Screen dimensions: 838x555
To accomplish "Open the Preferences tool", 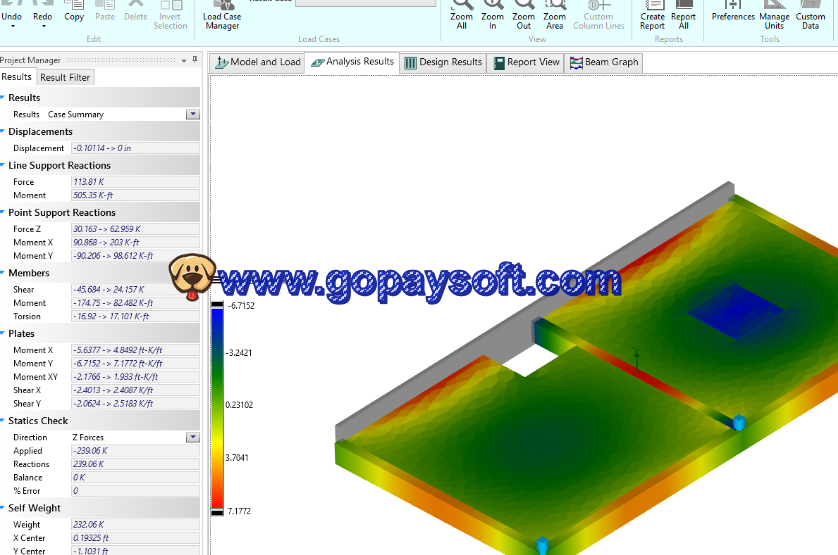I will (733, 12).
